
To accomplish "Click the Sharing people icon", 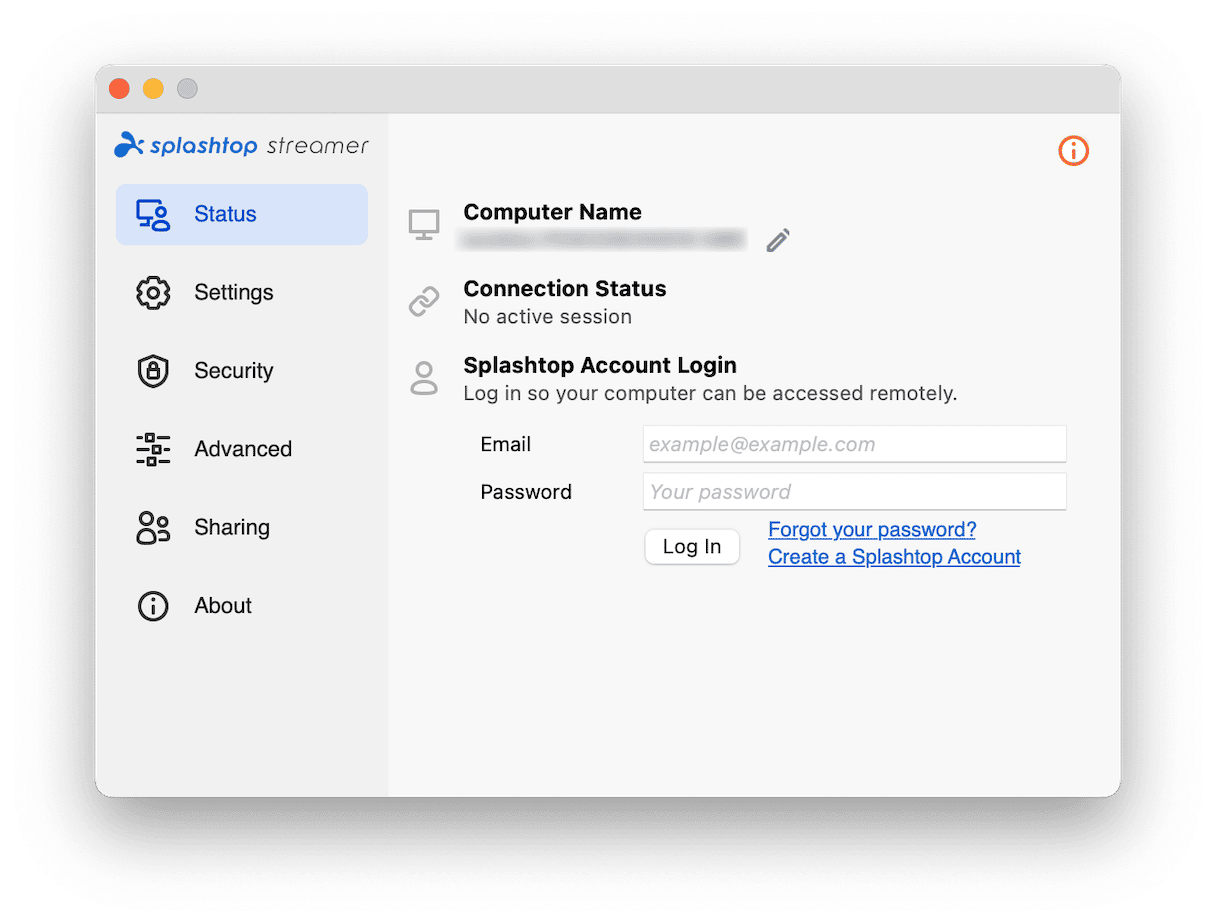I will pyautogui.click(x=153, y=527).
